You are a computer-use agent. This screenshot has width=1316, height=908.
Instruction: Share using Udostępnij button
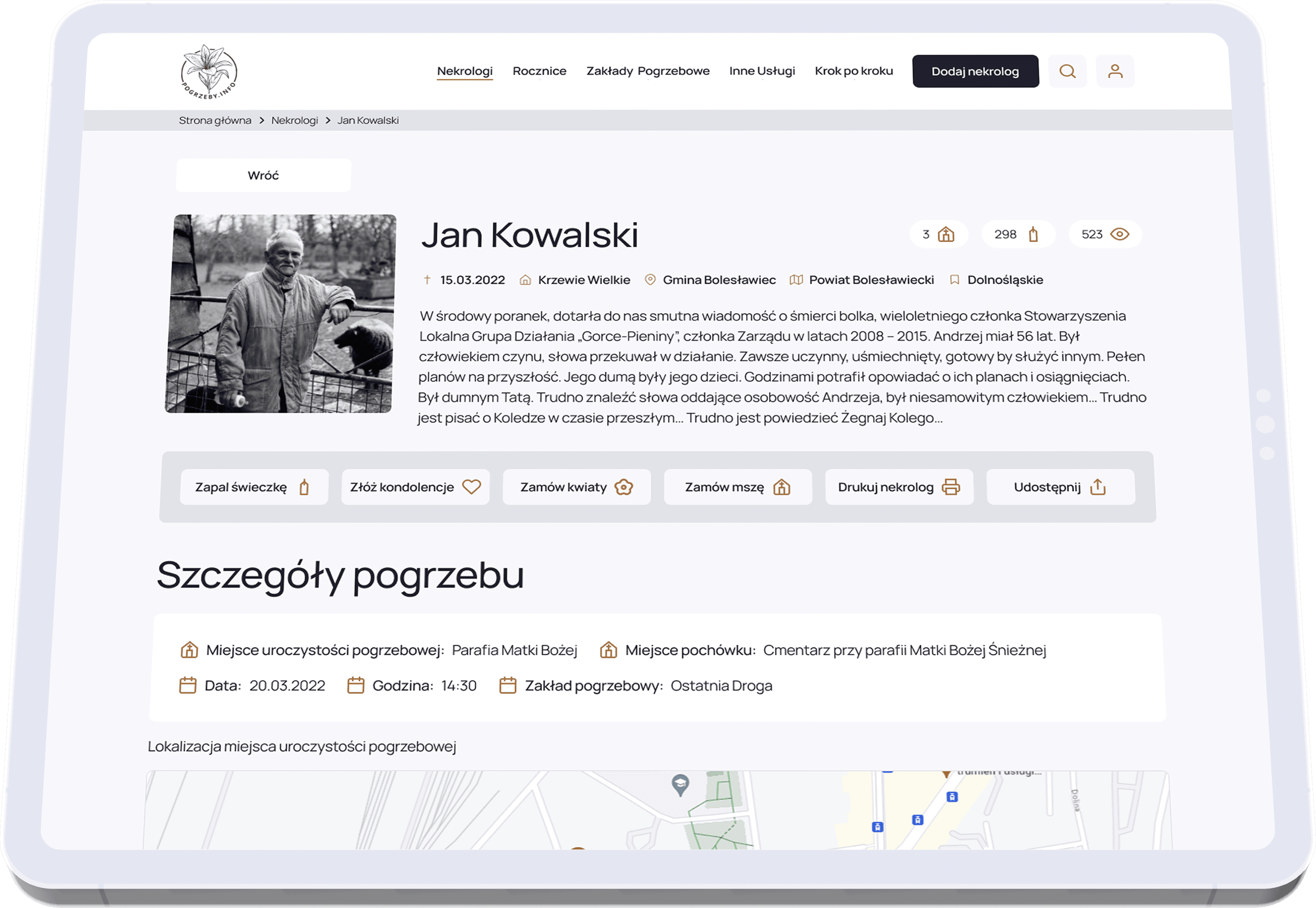coord(1060,487)
